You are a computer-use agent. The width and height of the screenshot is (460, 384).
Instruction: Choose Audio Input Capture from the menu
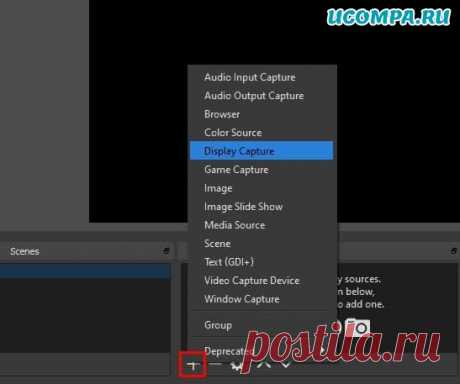[x=261, y=77]
